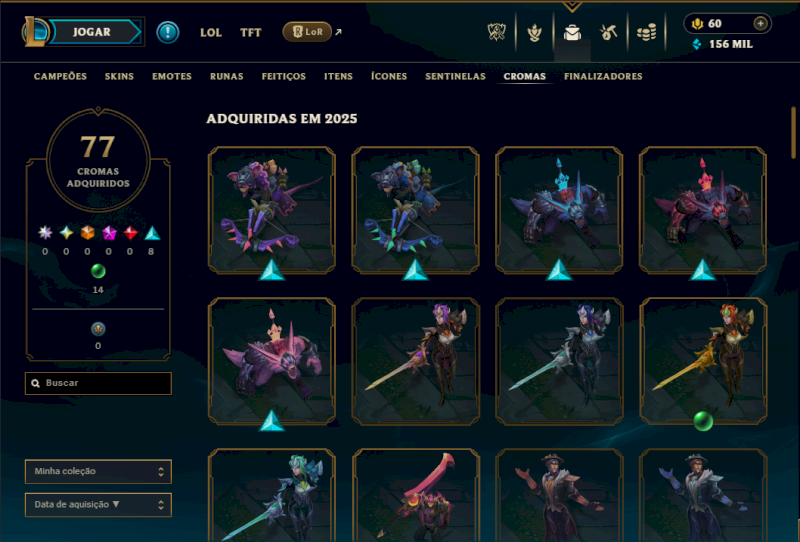Click the Buscar search field
The image size is (800, 542).
98,383
